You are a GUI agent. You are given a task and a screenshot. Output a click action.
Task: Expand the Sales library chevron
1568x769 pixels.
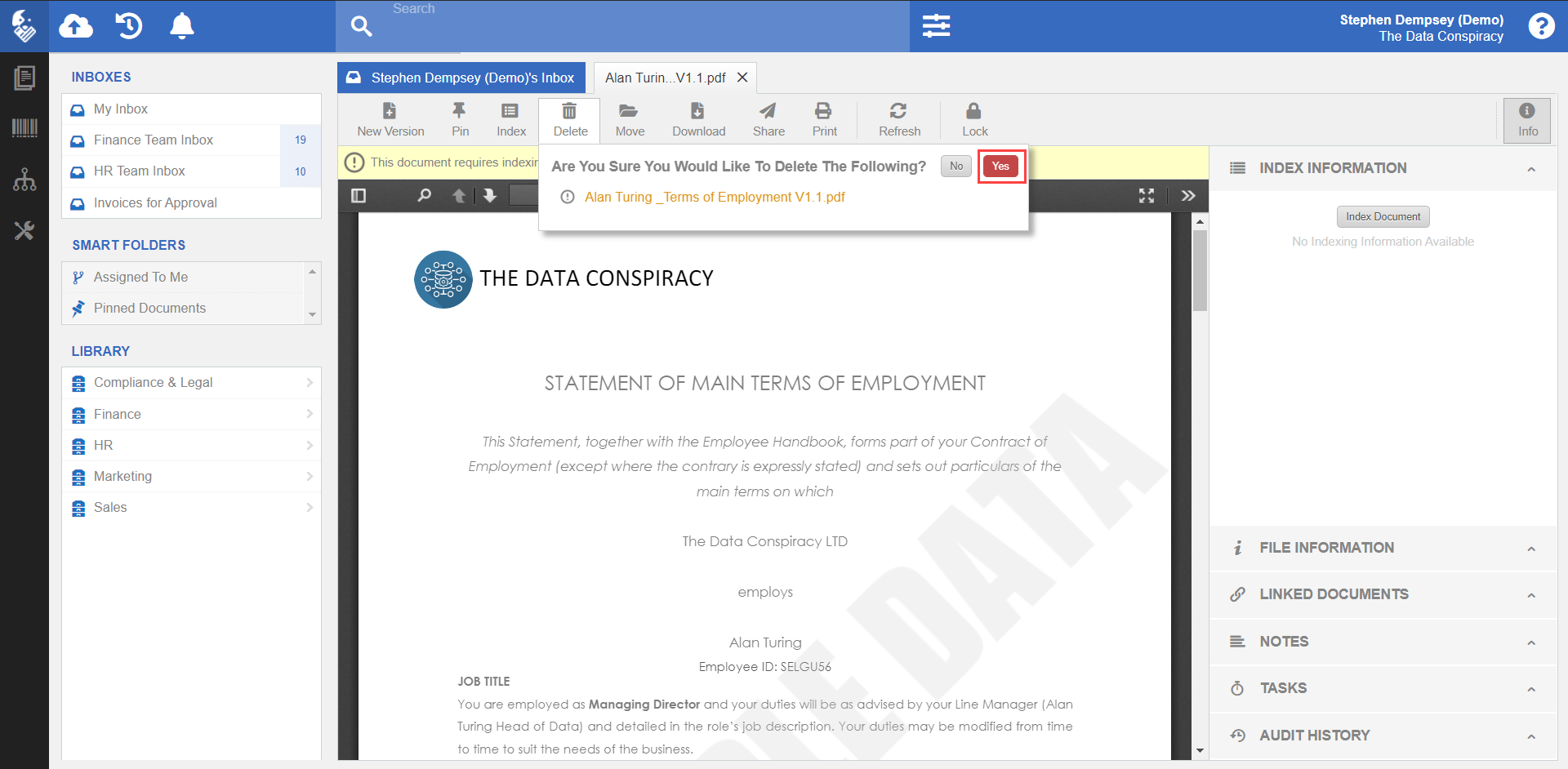coord(310,508)
